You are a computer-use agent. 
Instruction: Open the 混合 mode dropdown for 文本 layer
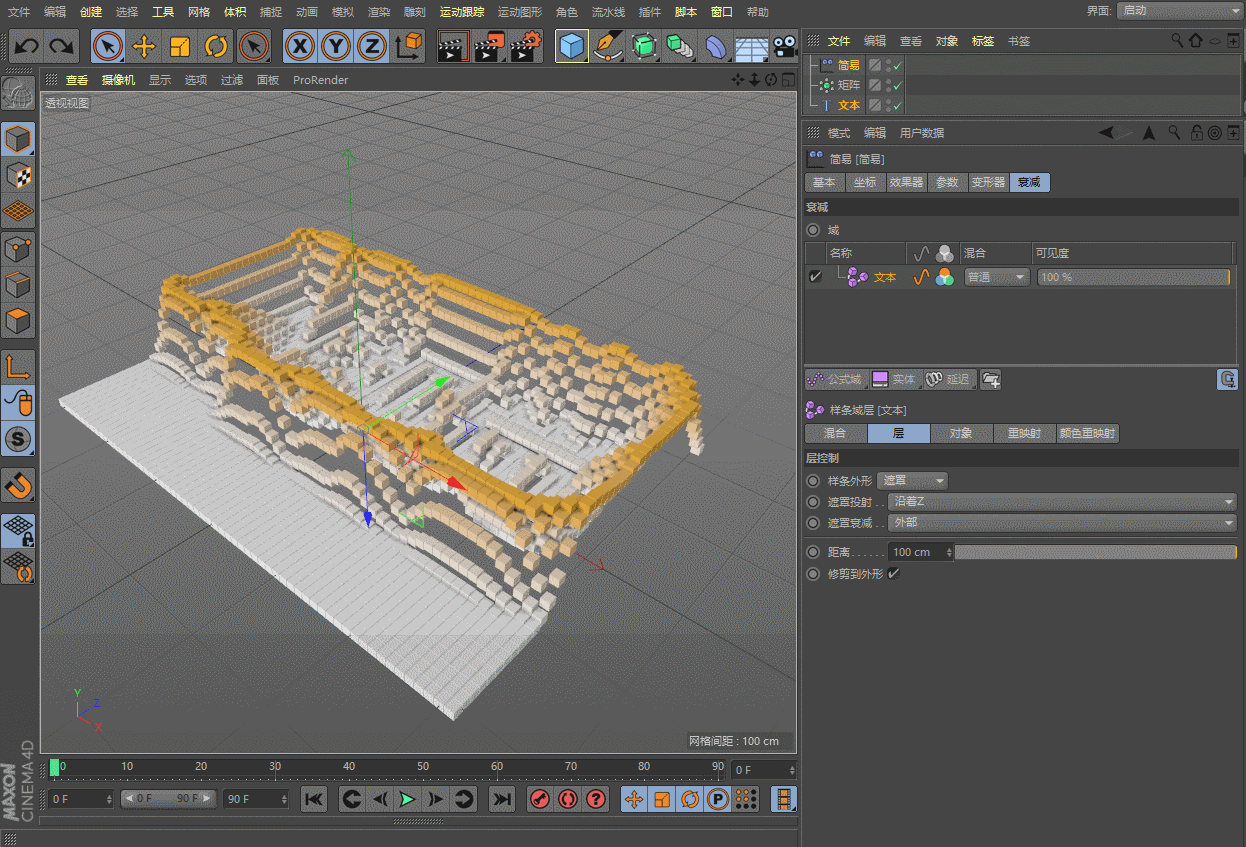(996, 277)
